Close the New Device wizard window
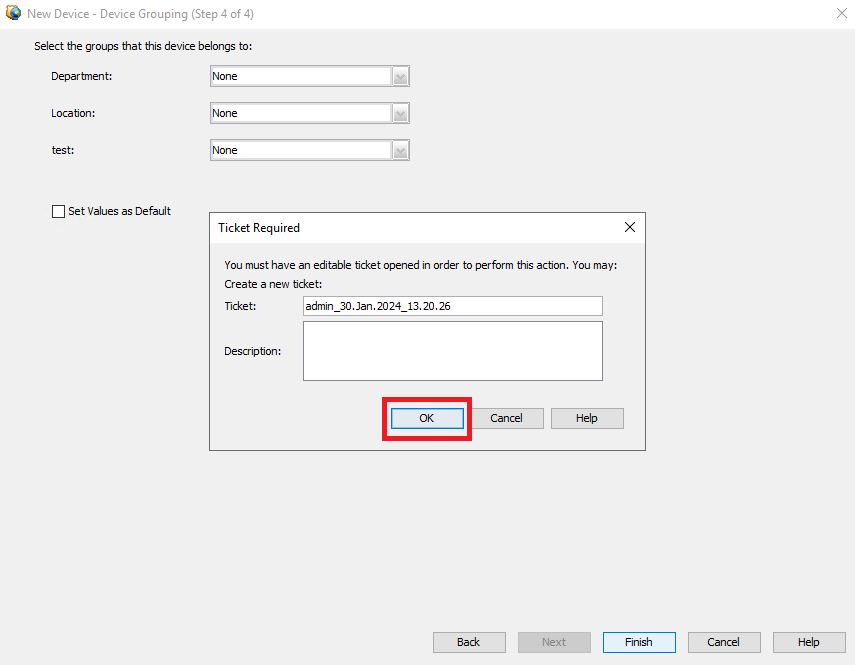The image size is (855, 665). pos(841,13)
